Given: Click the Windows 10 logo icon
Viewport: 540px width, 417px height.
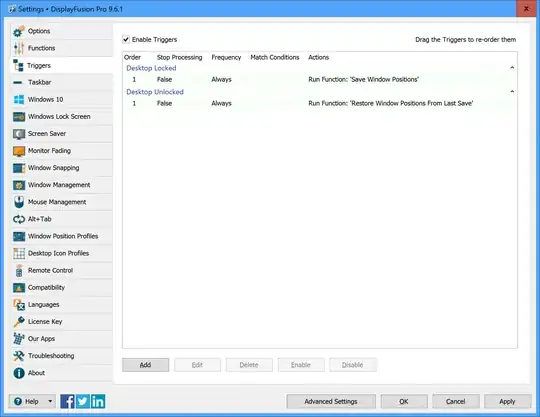Looking at the screenshot, I should tap(19, 100).
